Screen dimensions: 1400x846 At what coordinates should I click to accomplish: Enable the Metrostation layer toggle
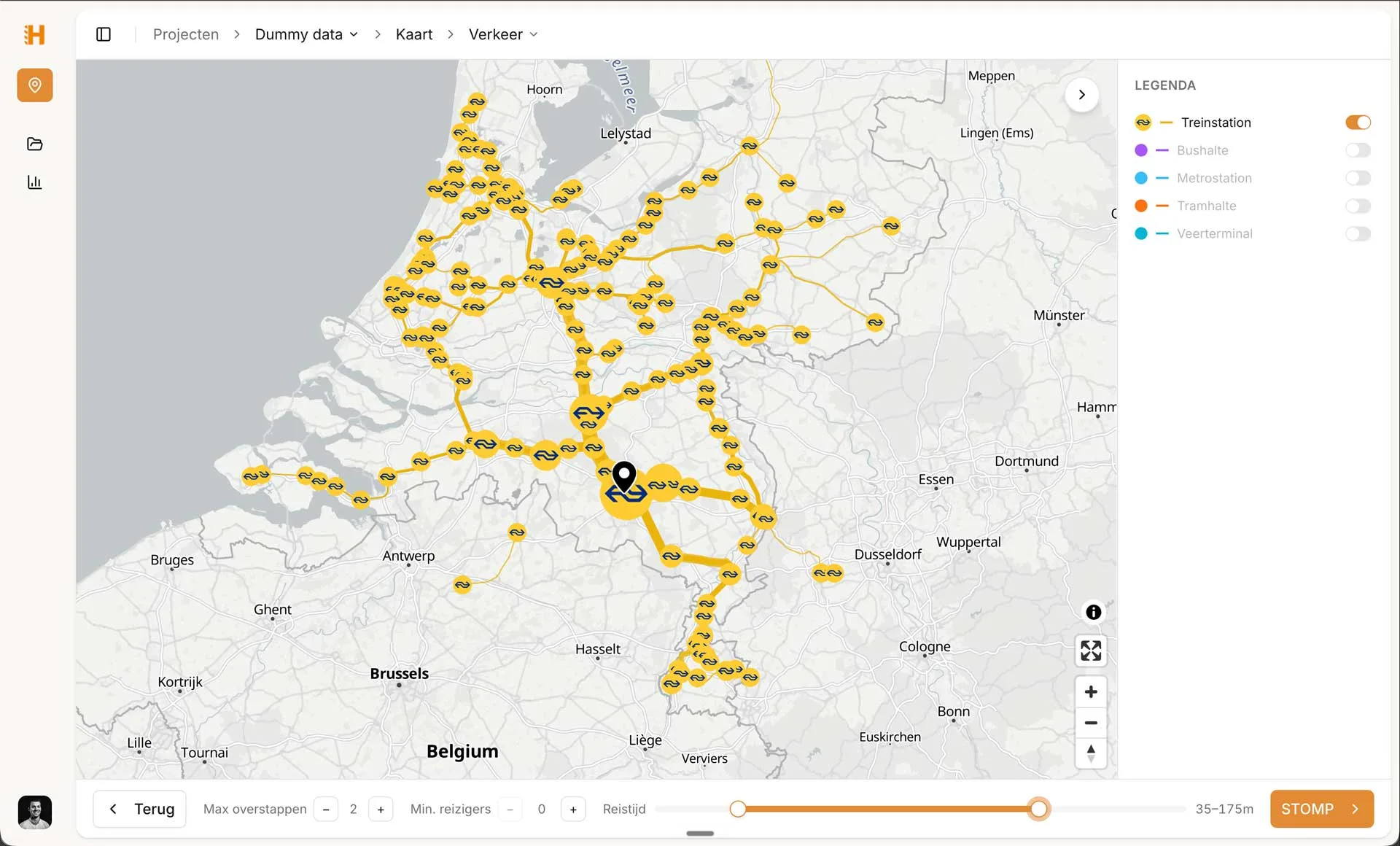[x=1358, y=178]
